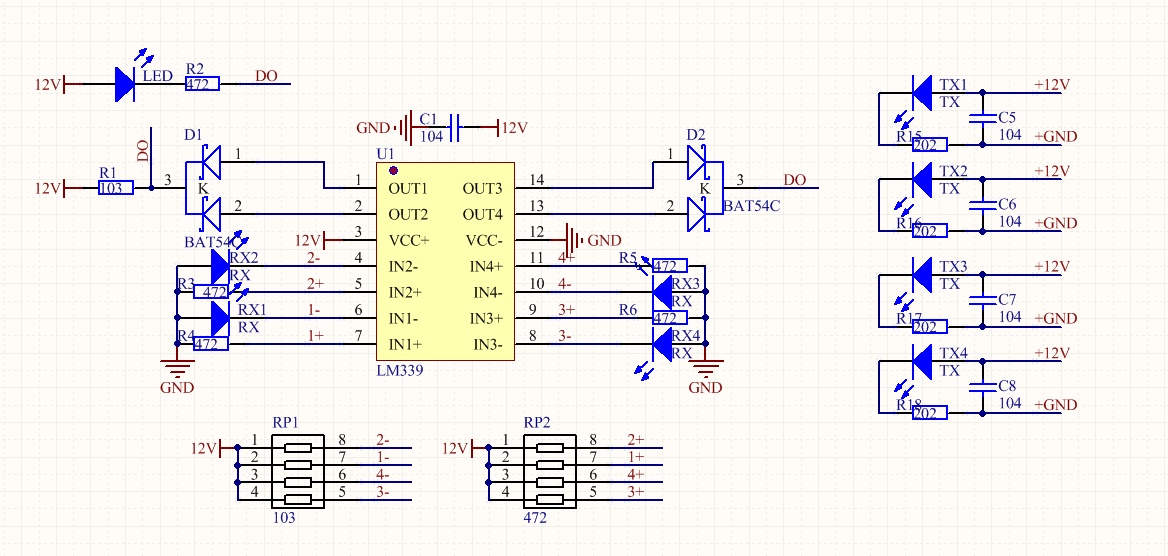
Task: Click the TX1 LED symbol
Action: coord(923,94)
